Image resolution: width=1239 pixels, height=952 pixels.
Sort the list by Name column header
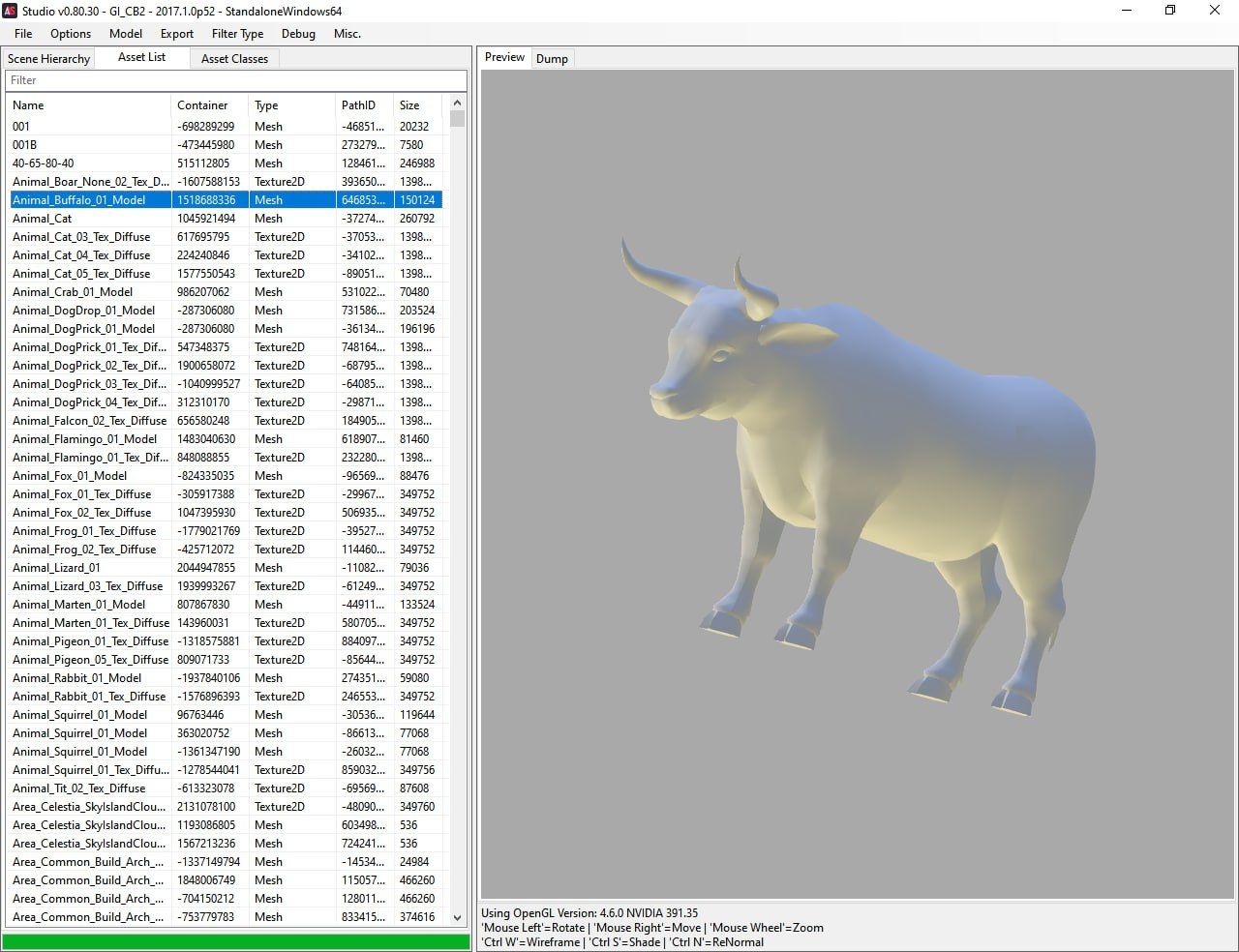coord(89,105)
